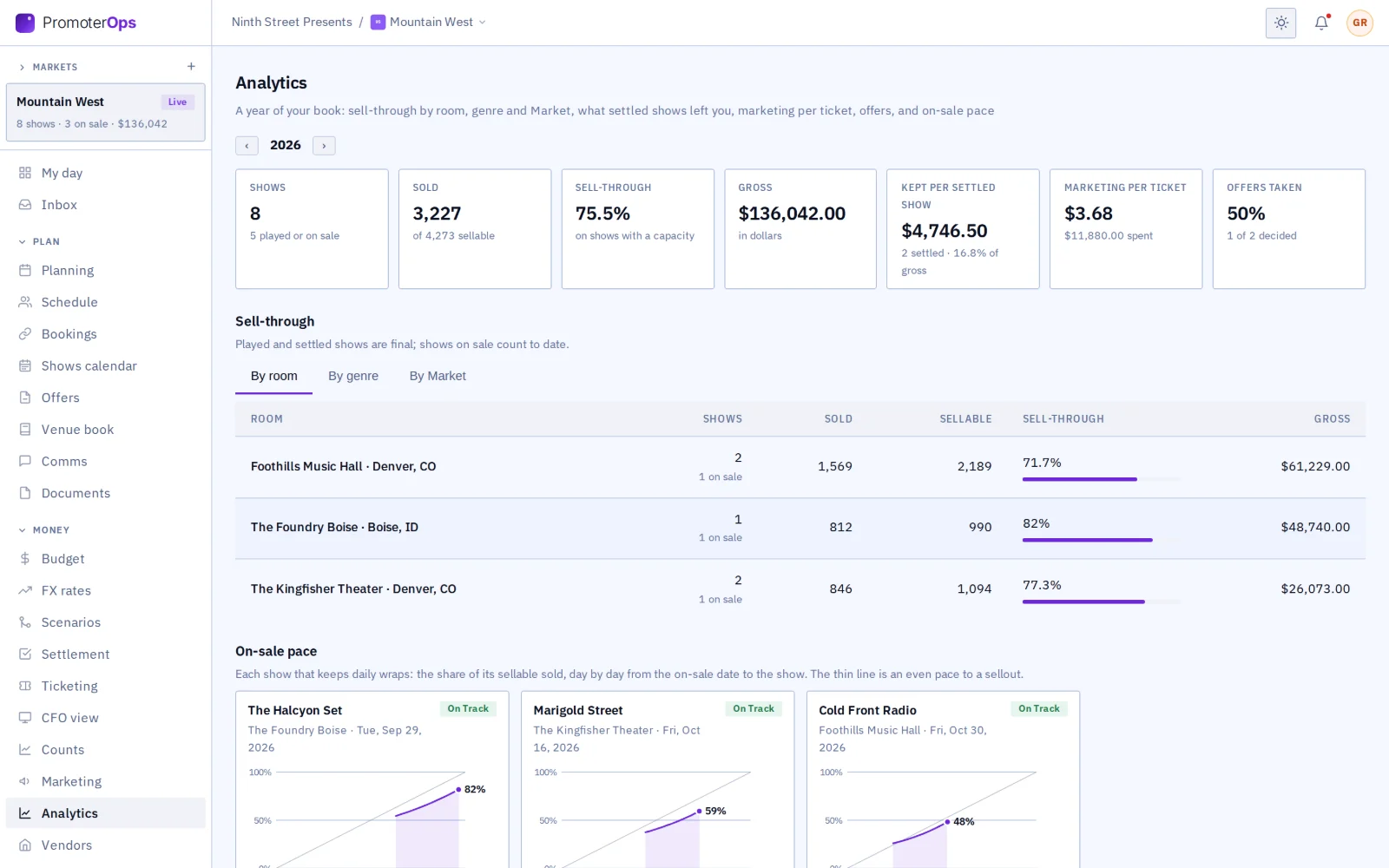1389x868 pixels.
Task: Click Foothills 71.7% sell-through bar
Action: tap(1102, 479)
